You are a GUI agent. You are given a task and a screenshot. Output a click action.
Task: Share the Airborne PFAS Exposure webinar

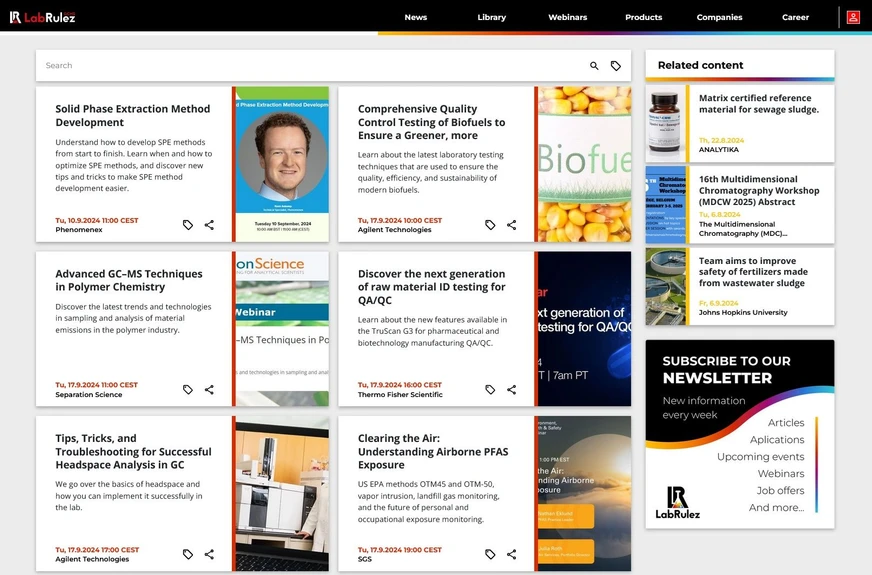512,554
